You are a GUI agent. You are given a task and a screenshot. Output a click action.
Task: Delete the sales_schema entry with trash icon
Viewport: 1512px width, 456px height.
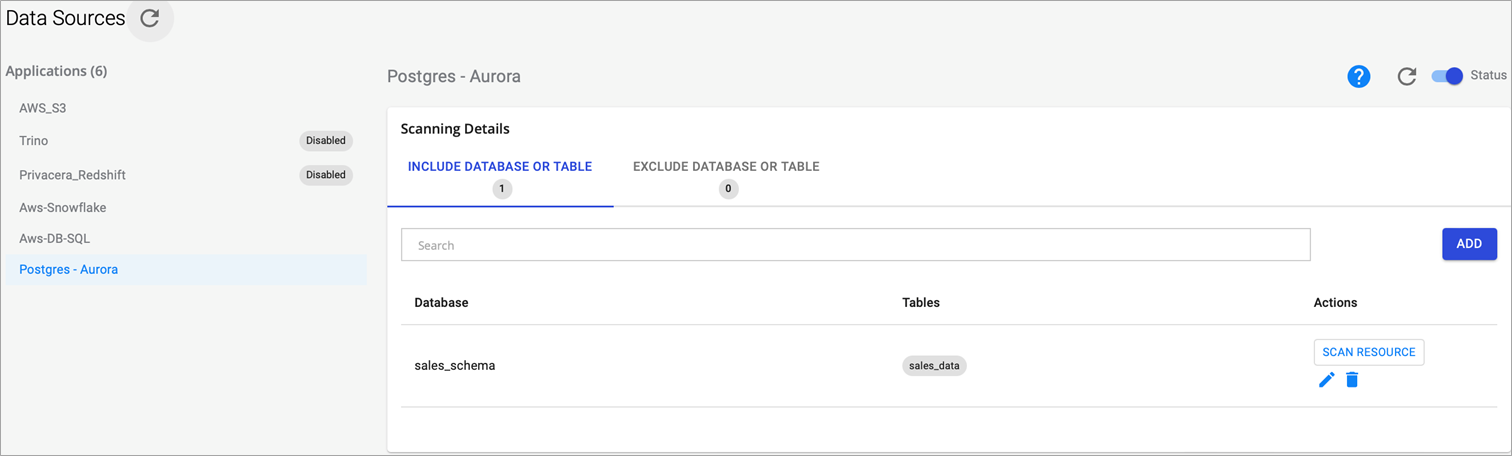tap(1352, 380)
